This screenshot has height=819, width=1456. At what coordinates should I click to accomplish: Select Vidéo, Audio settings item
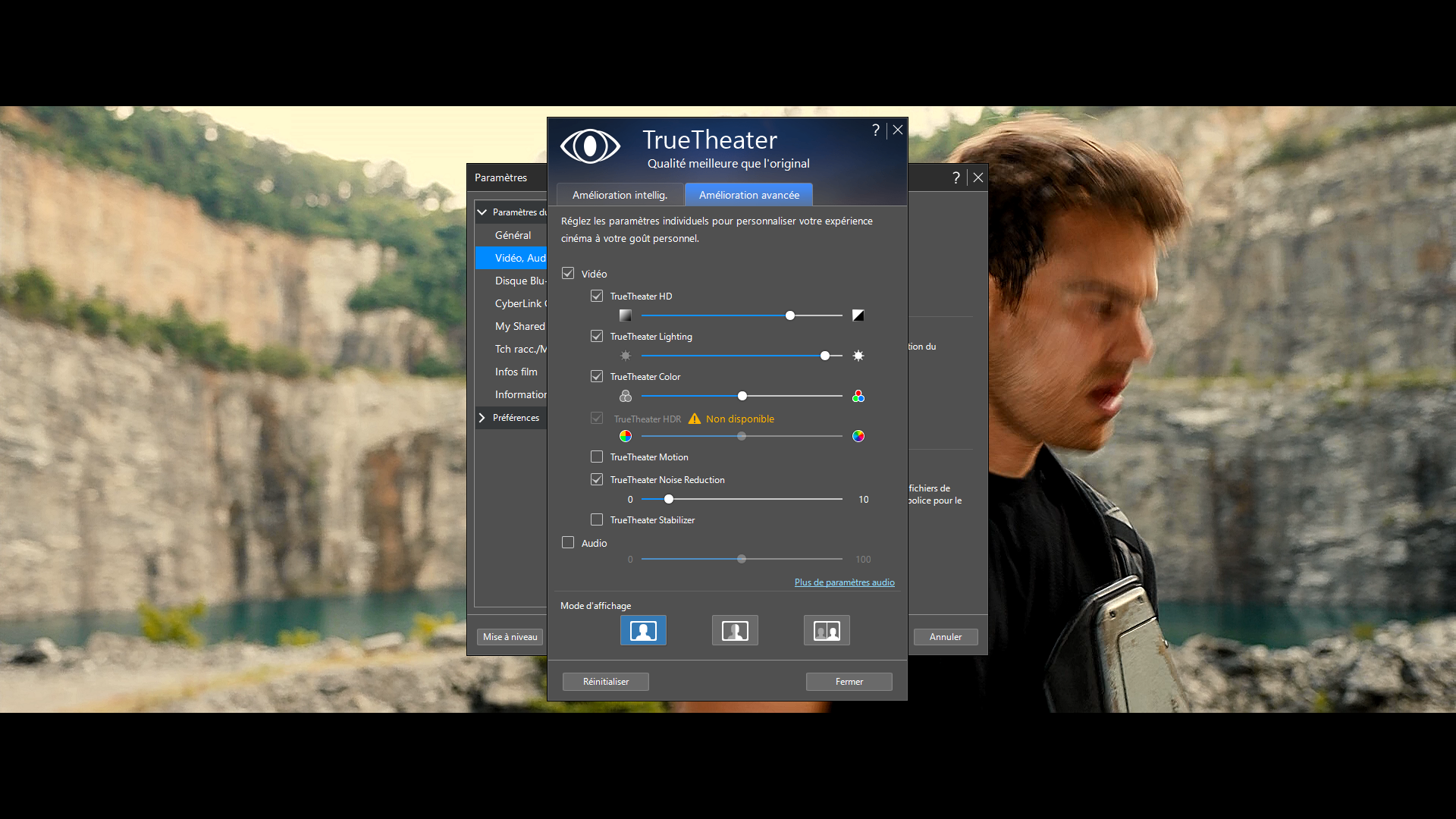(512, 258)
